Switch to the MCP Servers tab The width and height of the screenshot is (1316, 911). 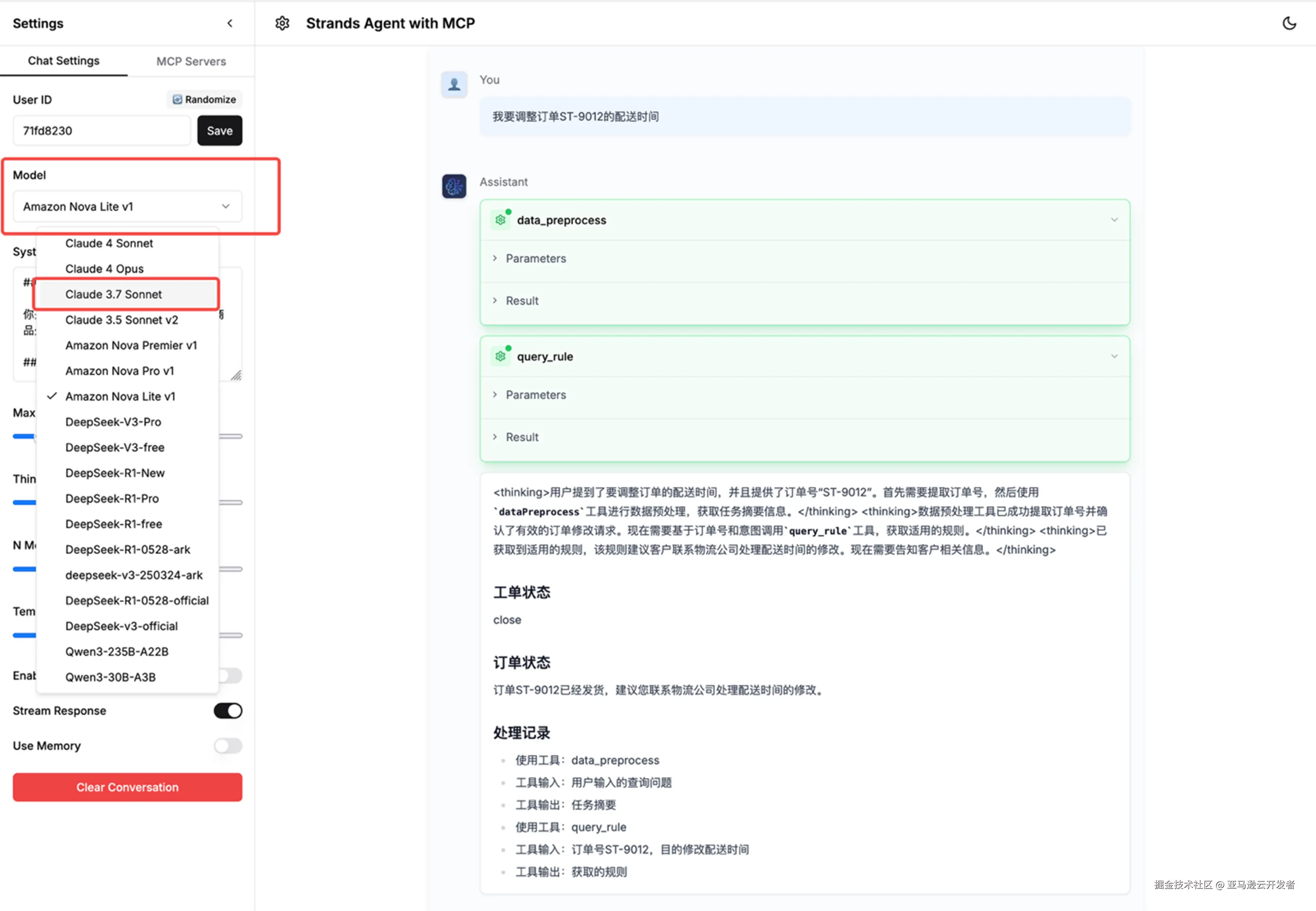[191, 61]
